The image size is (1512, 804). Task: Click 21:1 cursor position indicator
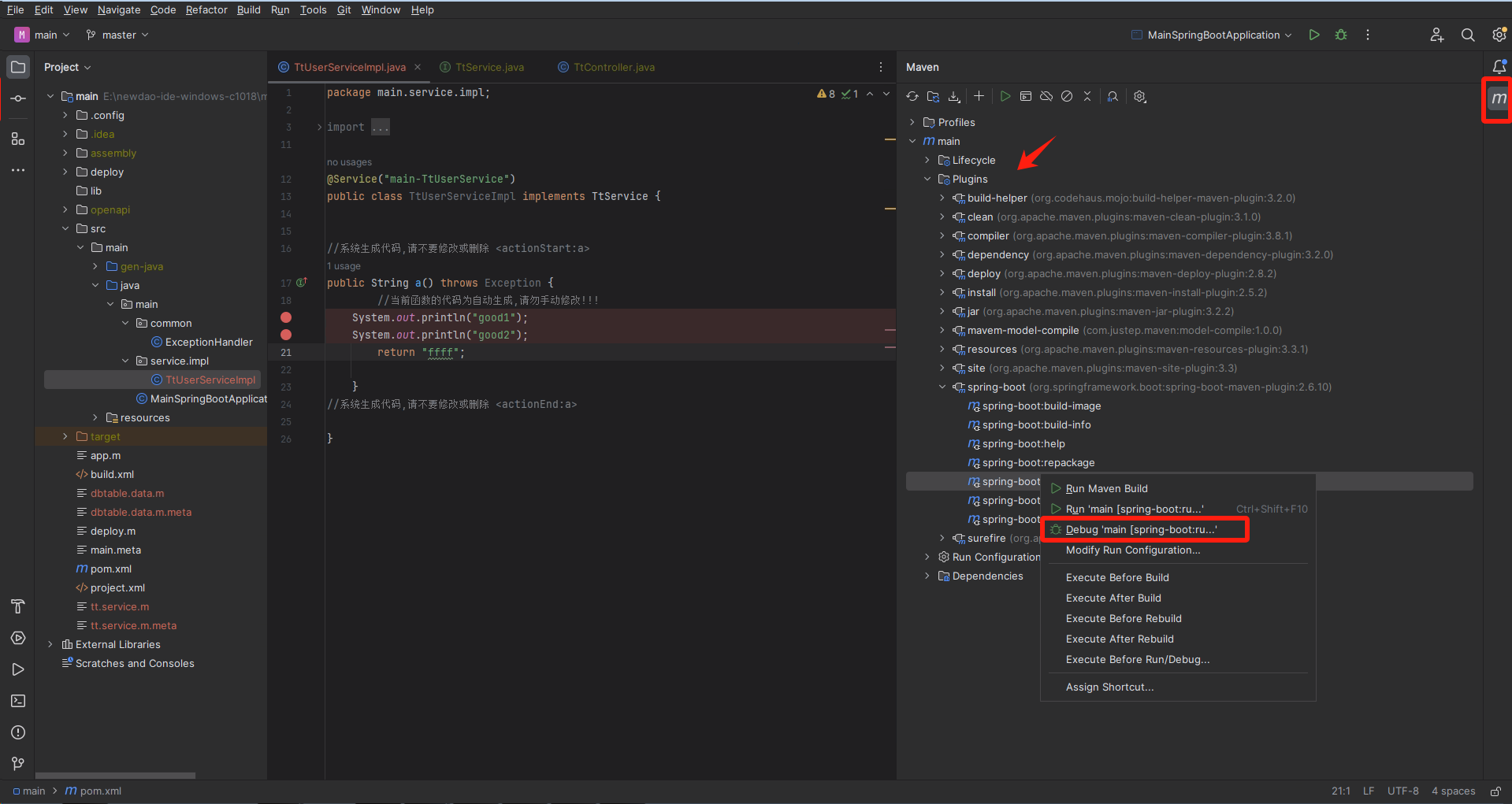(x=1341, y=791)
